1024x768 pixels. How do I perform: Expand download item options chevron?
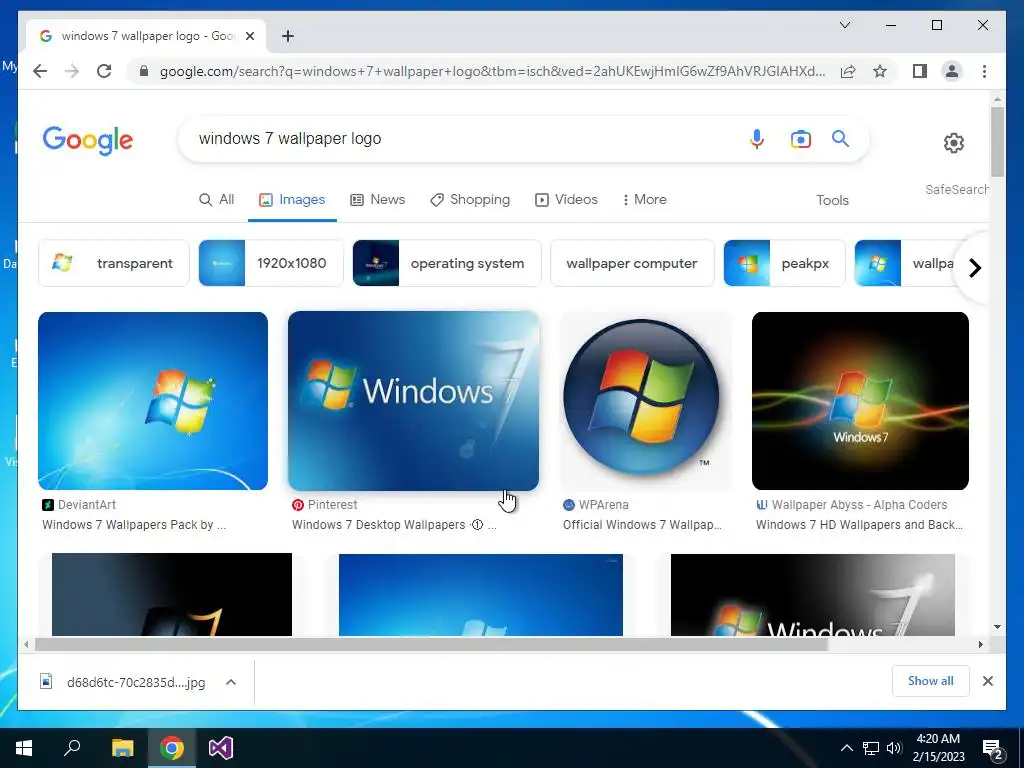231,682
